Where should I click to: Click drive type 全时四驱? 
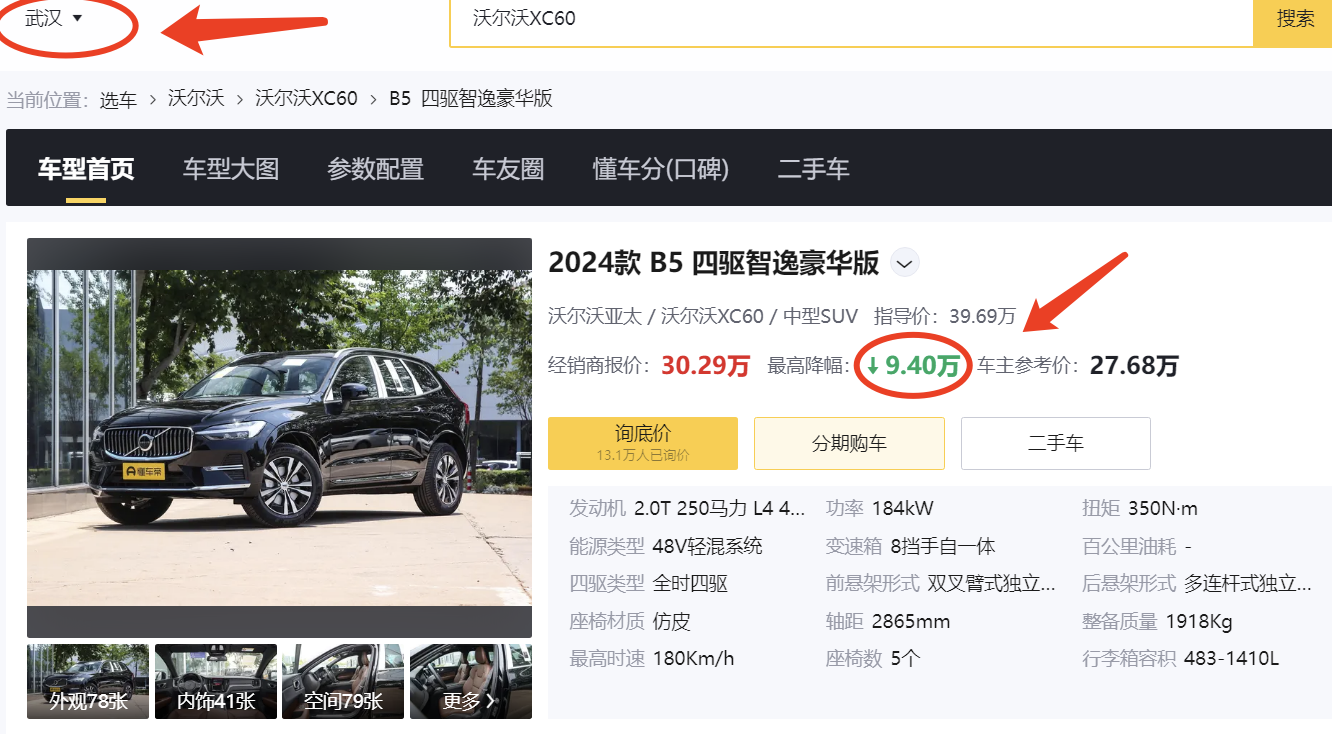click(x=690, y=583)
